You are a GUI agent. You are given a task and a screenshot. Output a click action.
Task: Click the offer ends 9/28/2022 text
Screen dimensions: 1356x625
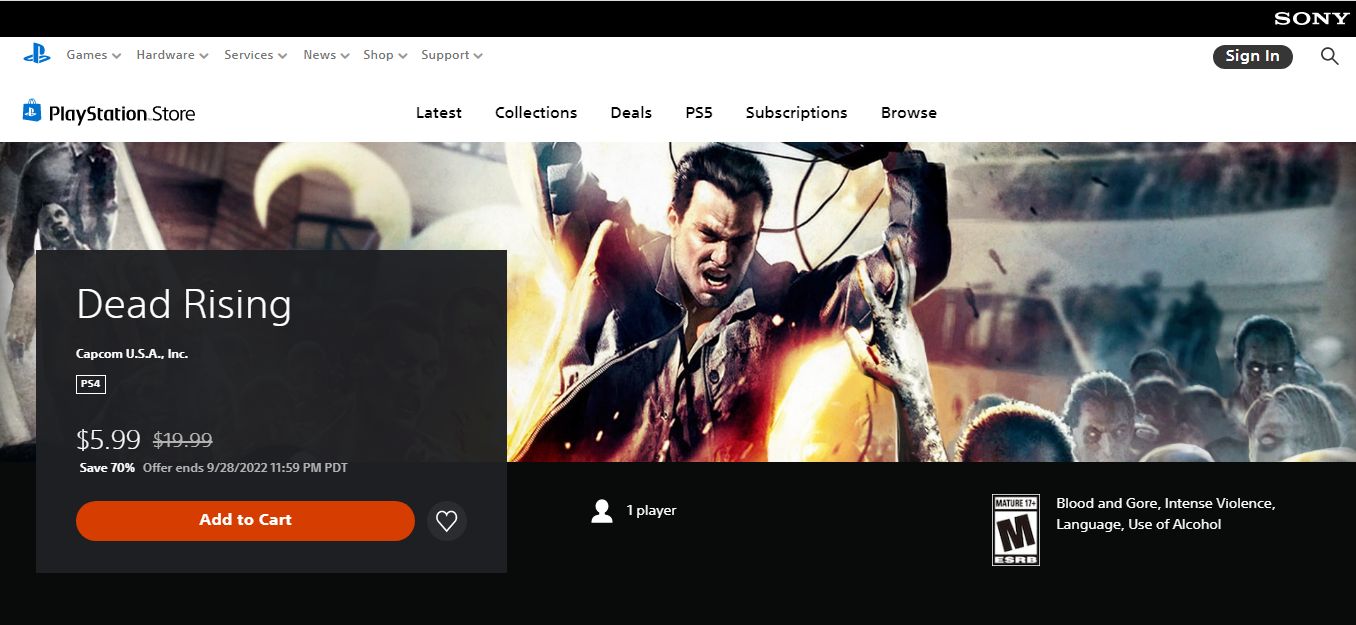tap(245, 468)
